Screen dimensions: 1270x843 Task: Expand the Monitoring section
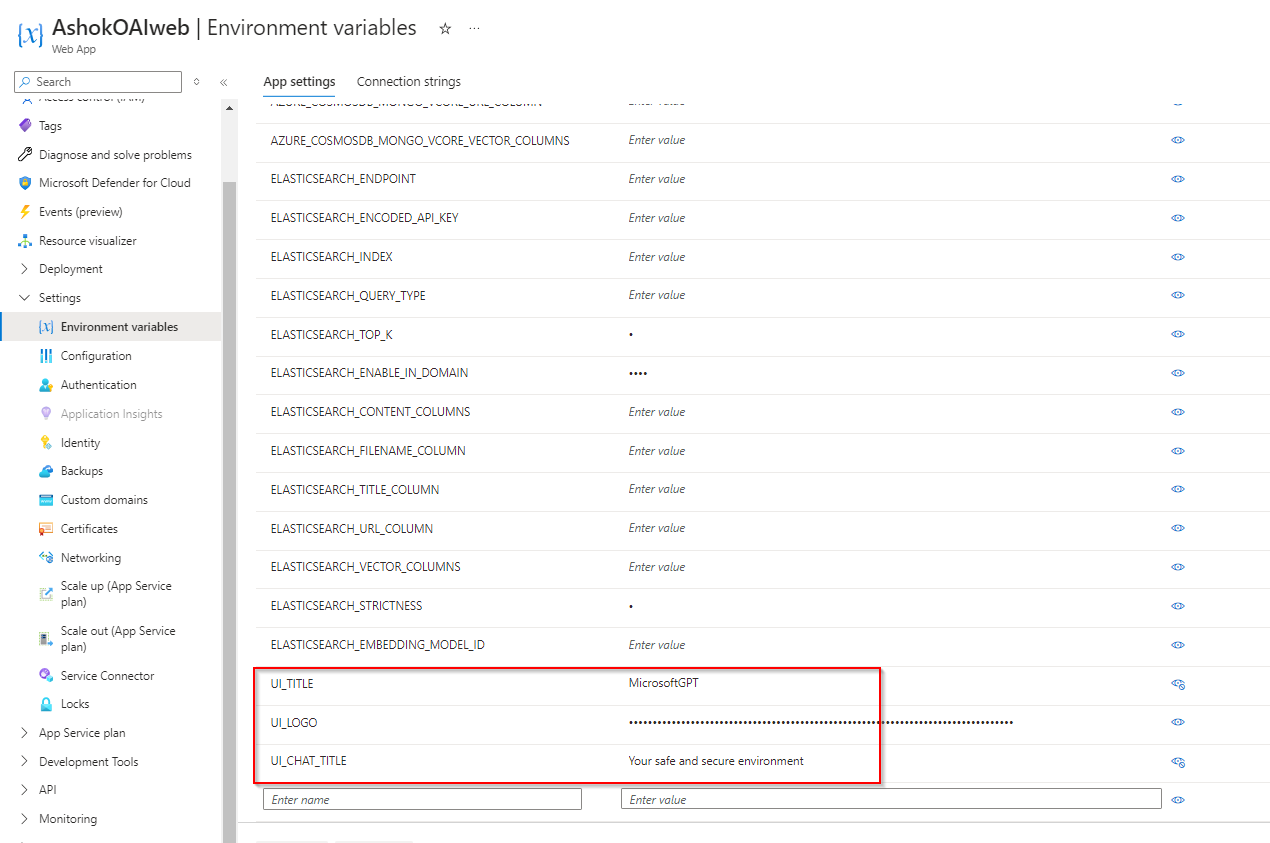click(25, 819)
